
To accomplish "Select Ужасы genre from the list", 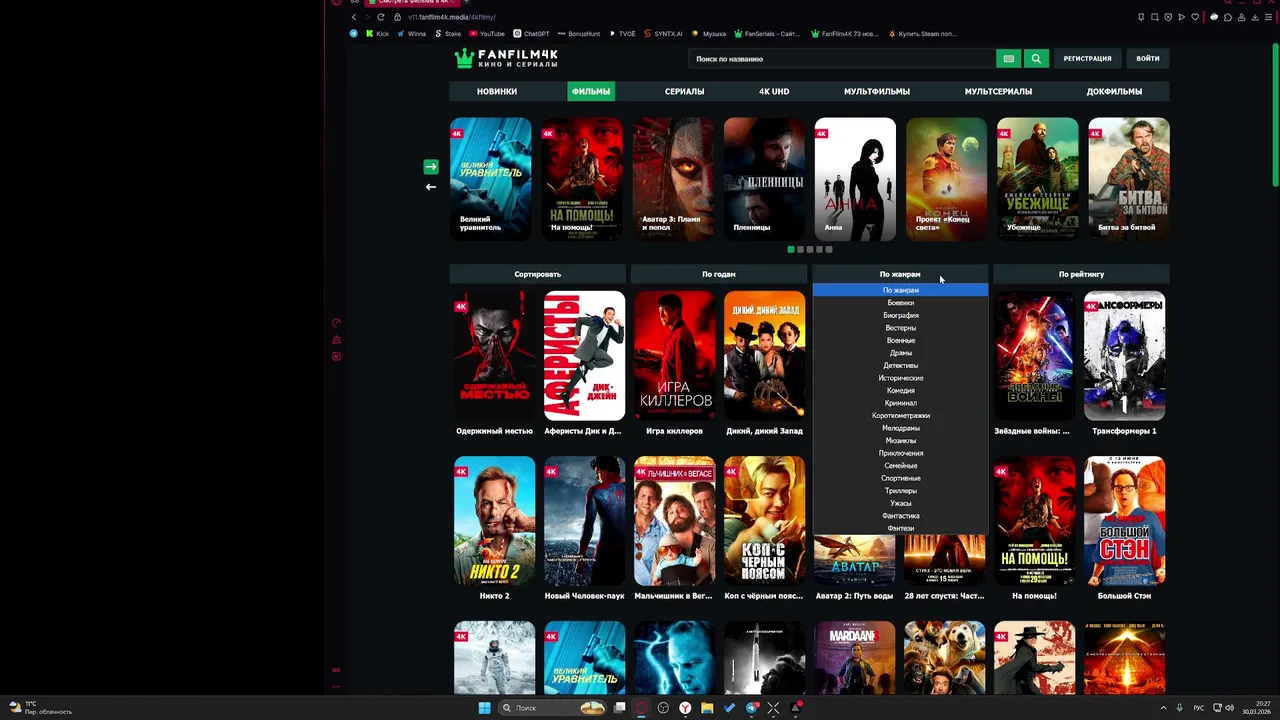I will [x=900, y=503].
